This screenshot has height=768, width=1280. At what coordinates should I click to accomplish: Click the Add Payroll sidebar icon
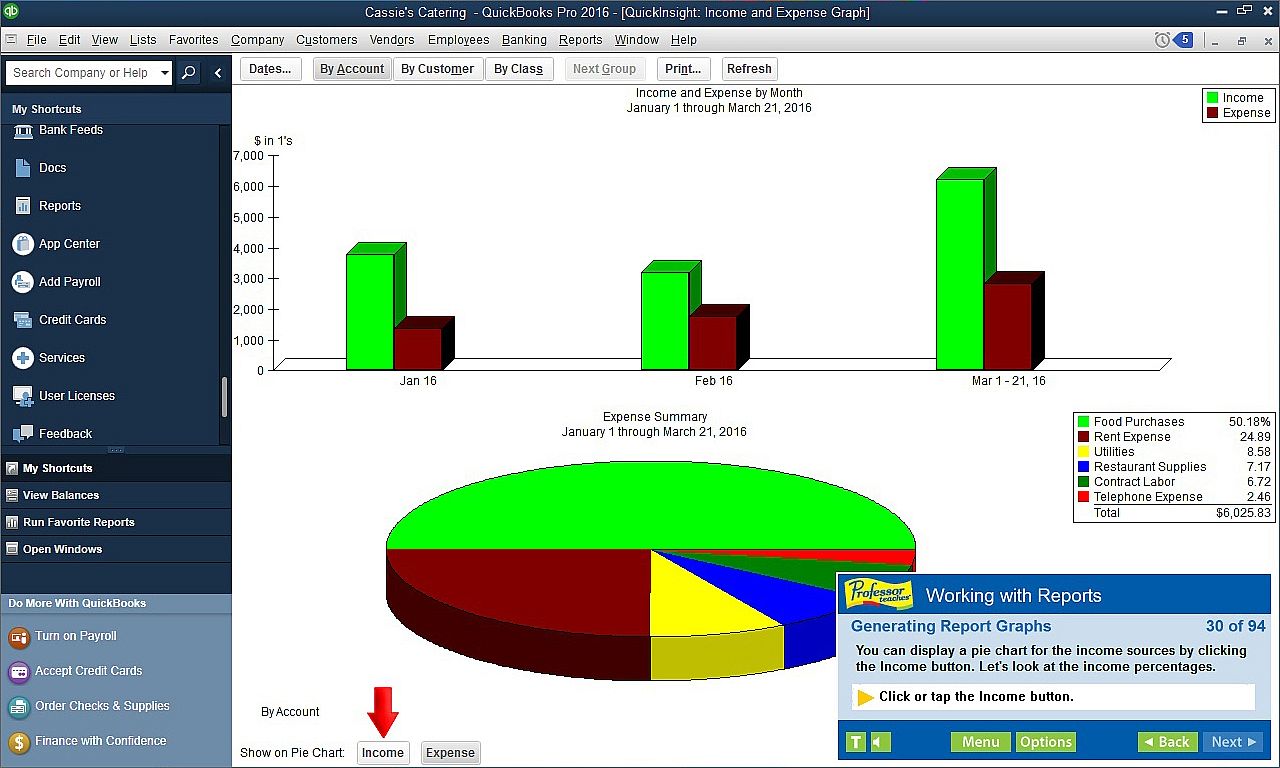[22, 282]
